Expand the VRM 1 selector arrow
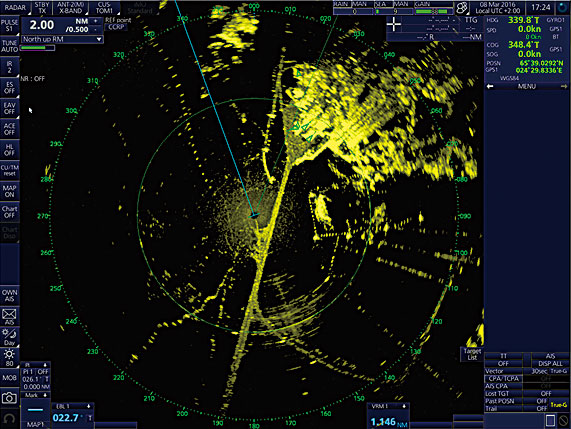The width and height of the screenshot is (571, 429). click(x=404, y=406)
